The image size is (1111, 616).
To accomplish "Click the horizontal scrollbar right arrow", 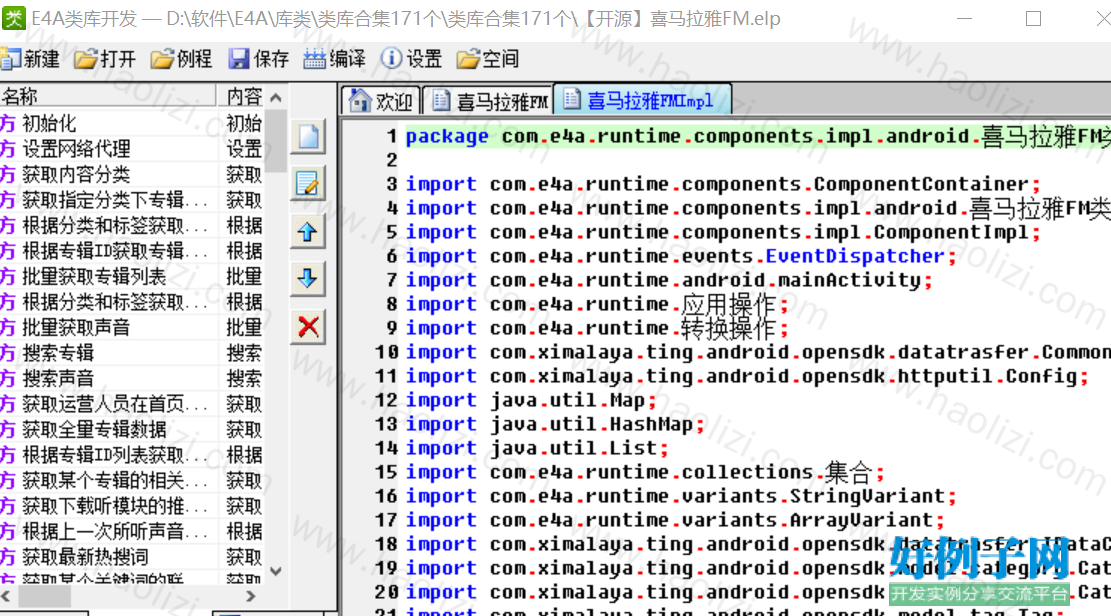I will (251, 596).
